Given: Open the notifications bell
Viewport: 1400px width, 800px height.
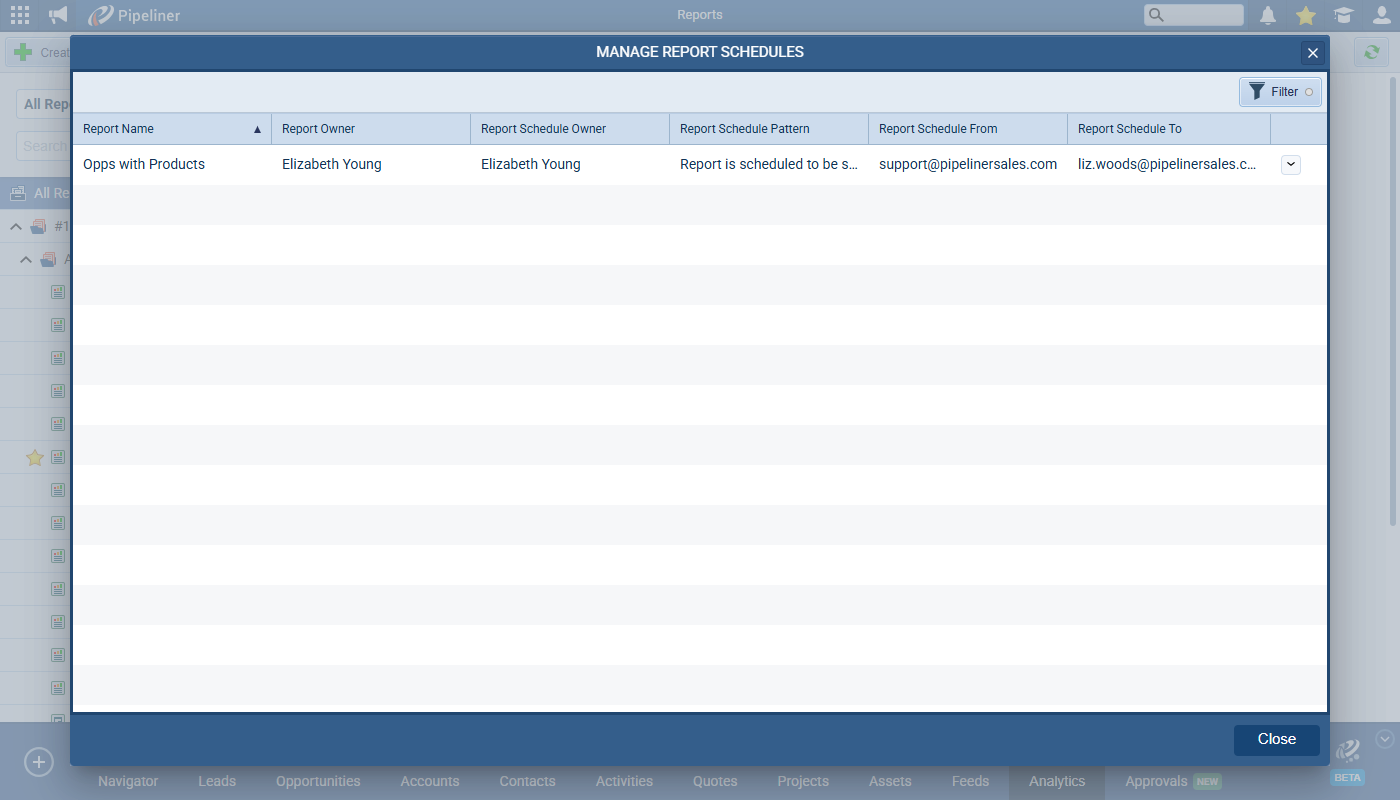Looking at the screenshot, I should tap(1268, 15).
